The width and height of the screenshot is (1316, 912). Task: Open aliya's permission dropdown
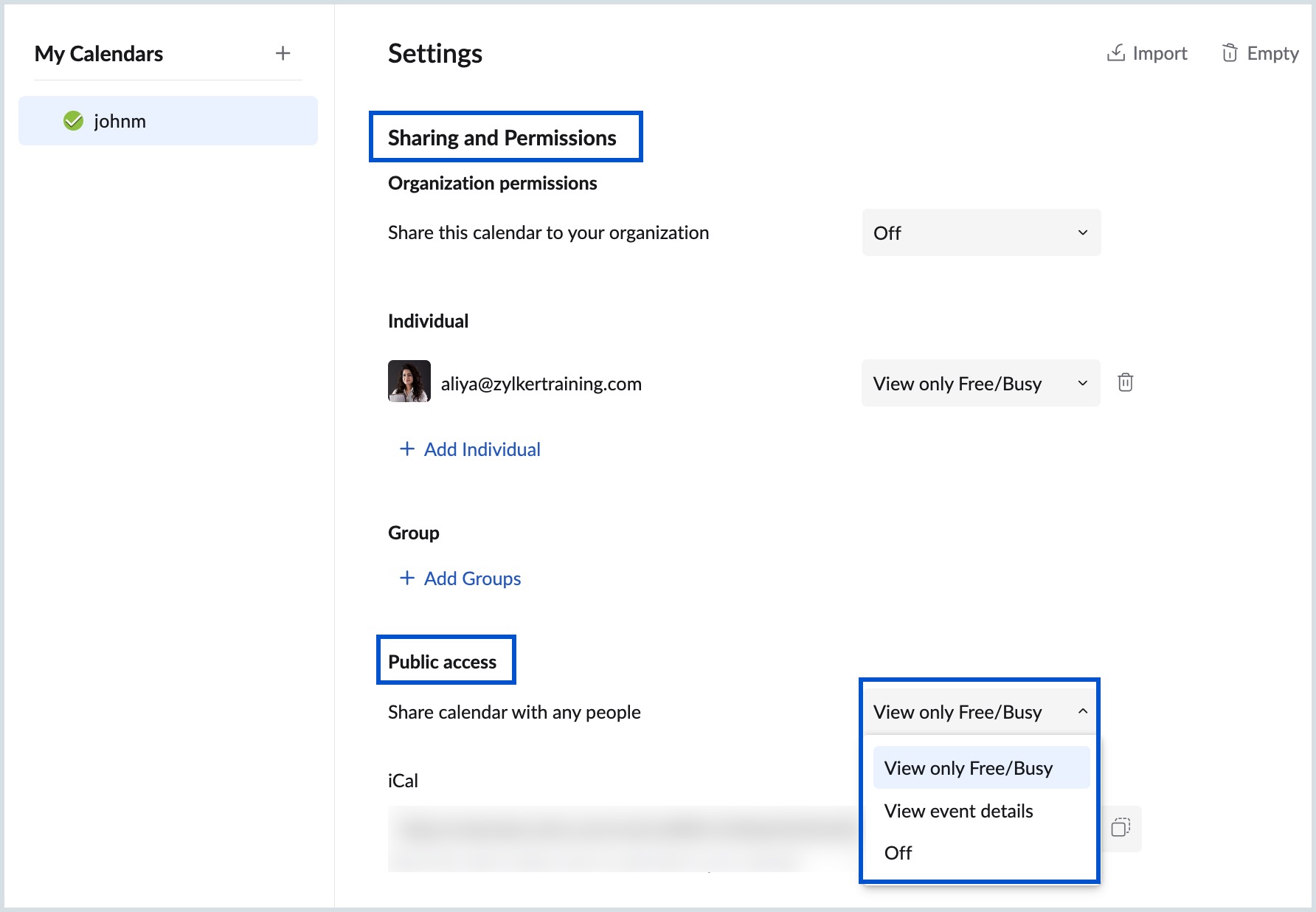tap(980, 384)
